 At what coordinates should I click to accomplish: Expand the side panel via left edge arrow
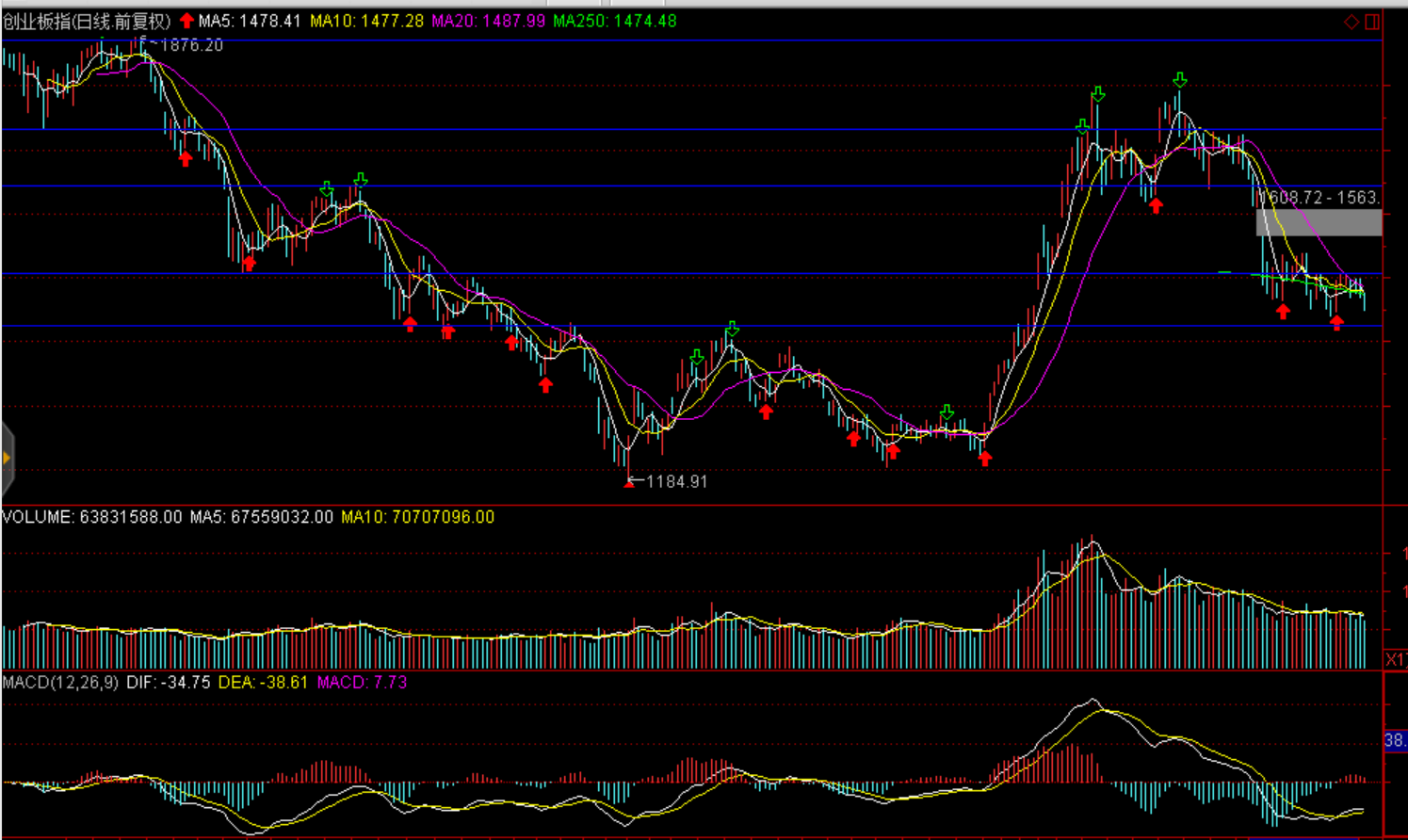click(7, 459)
